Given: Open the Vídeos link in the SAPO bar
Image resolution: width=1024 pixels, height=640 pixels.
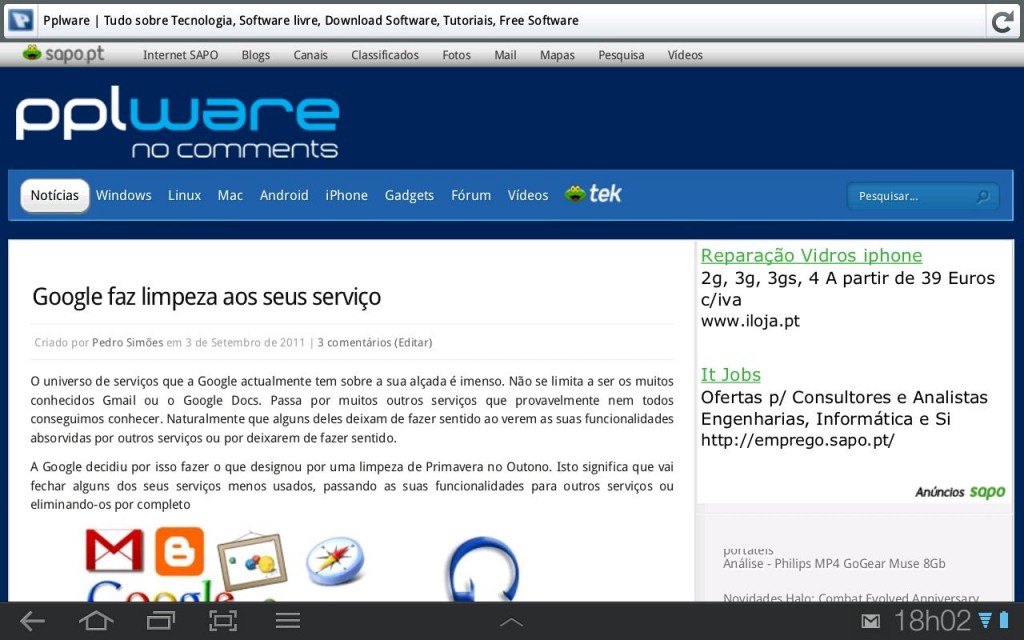Looking at the screenshot, I should (685, 55).
